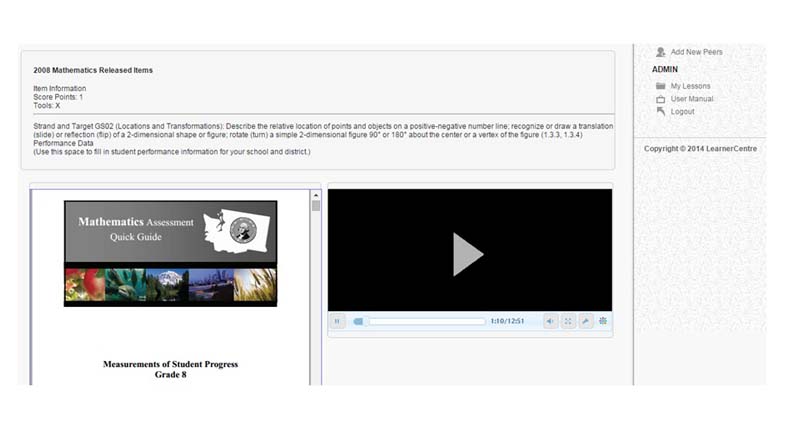Play the video using the large center play button
Image resolution: width=786 pixels, height=433 pixels.
[468, 254]
